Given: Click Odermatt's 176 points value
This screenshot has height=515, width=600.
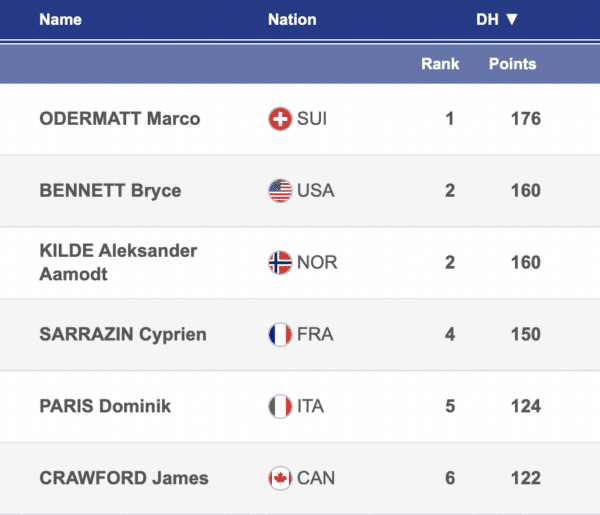Looking at the screenshot, I should pyautogui.click(x=525, y=119).
